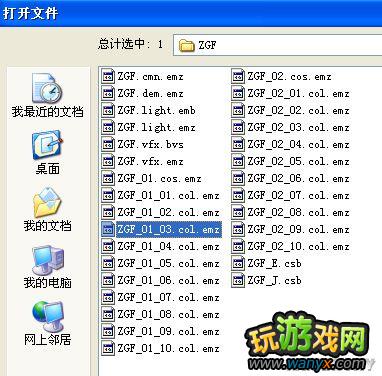Click the file icon of ZGF.cmn.emz

[108, 76]
